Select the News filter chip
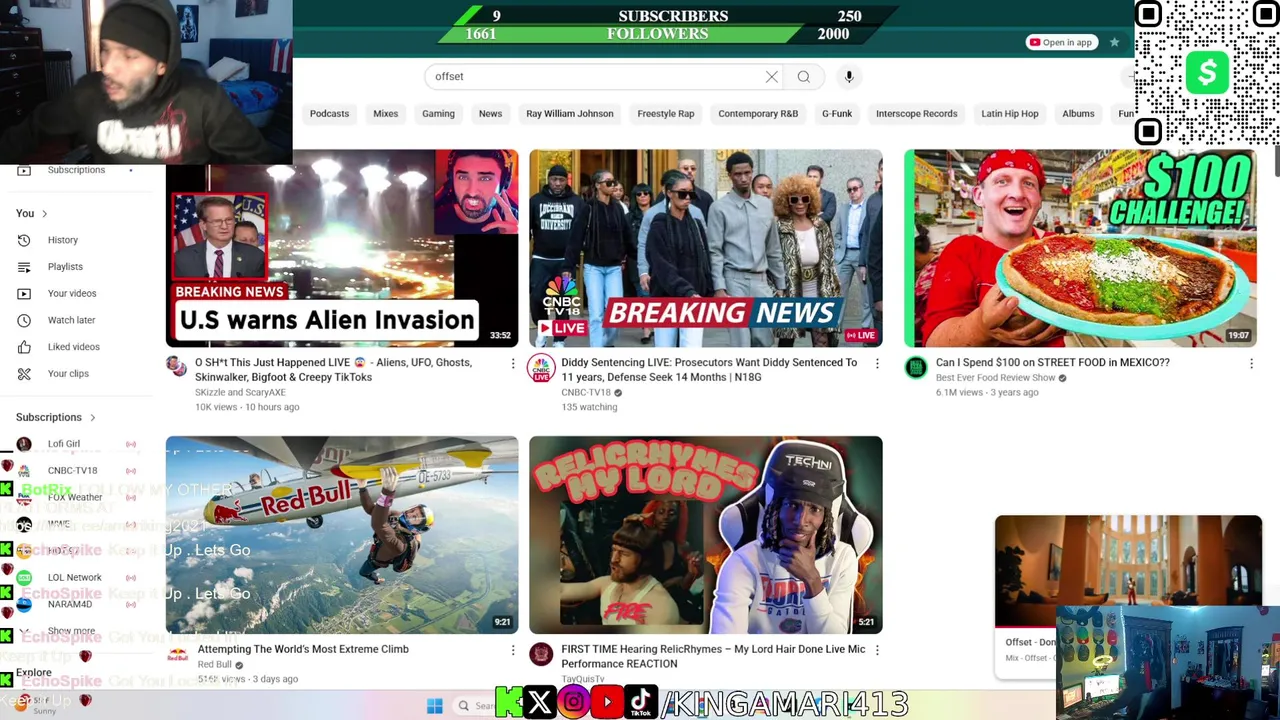 coord(490,113)
